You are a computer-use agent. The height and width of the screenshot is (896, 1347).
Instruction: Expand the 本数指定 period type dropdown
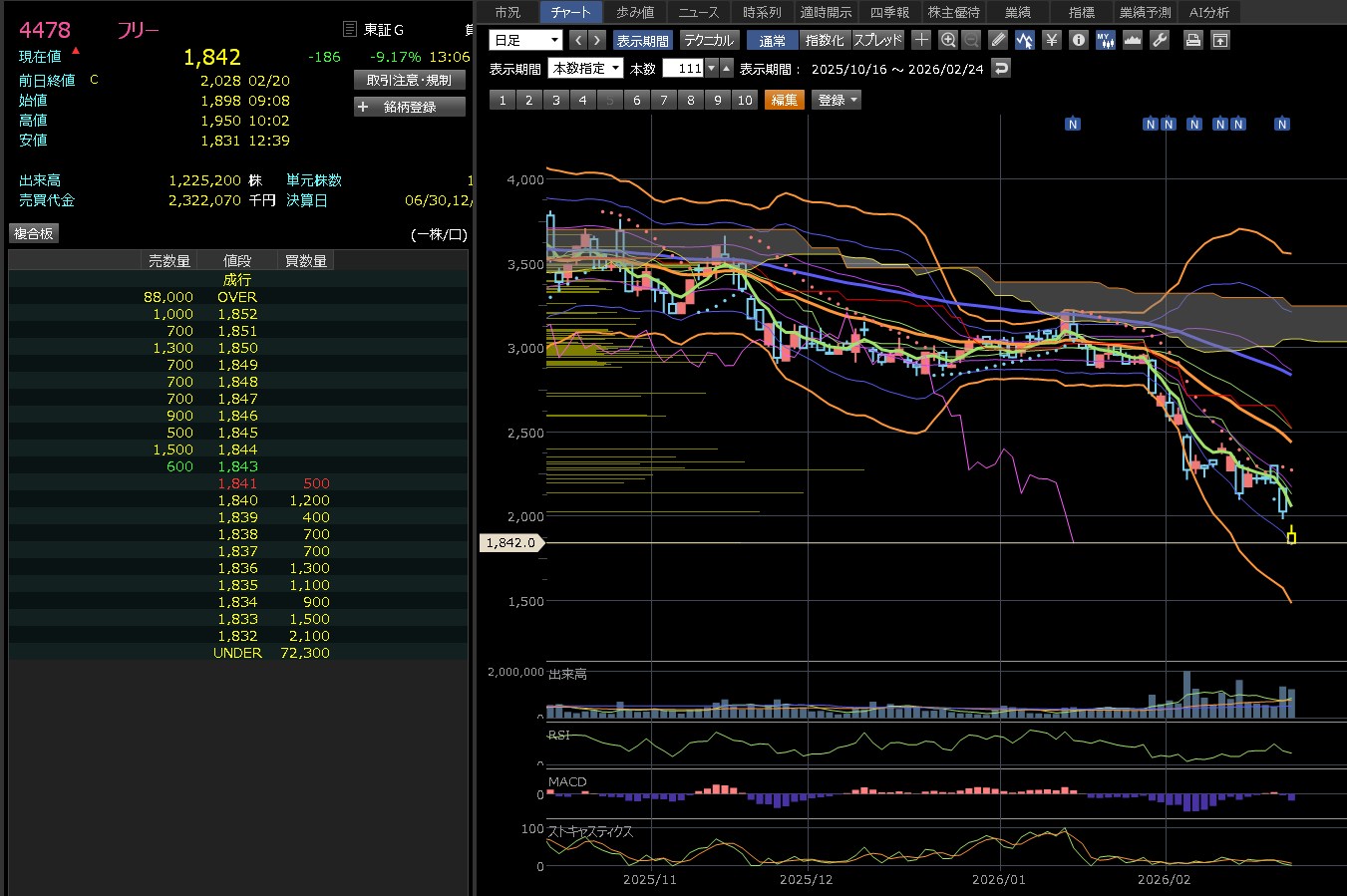click(586, 68)
